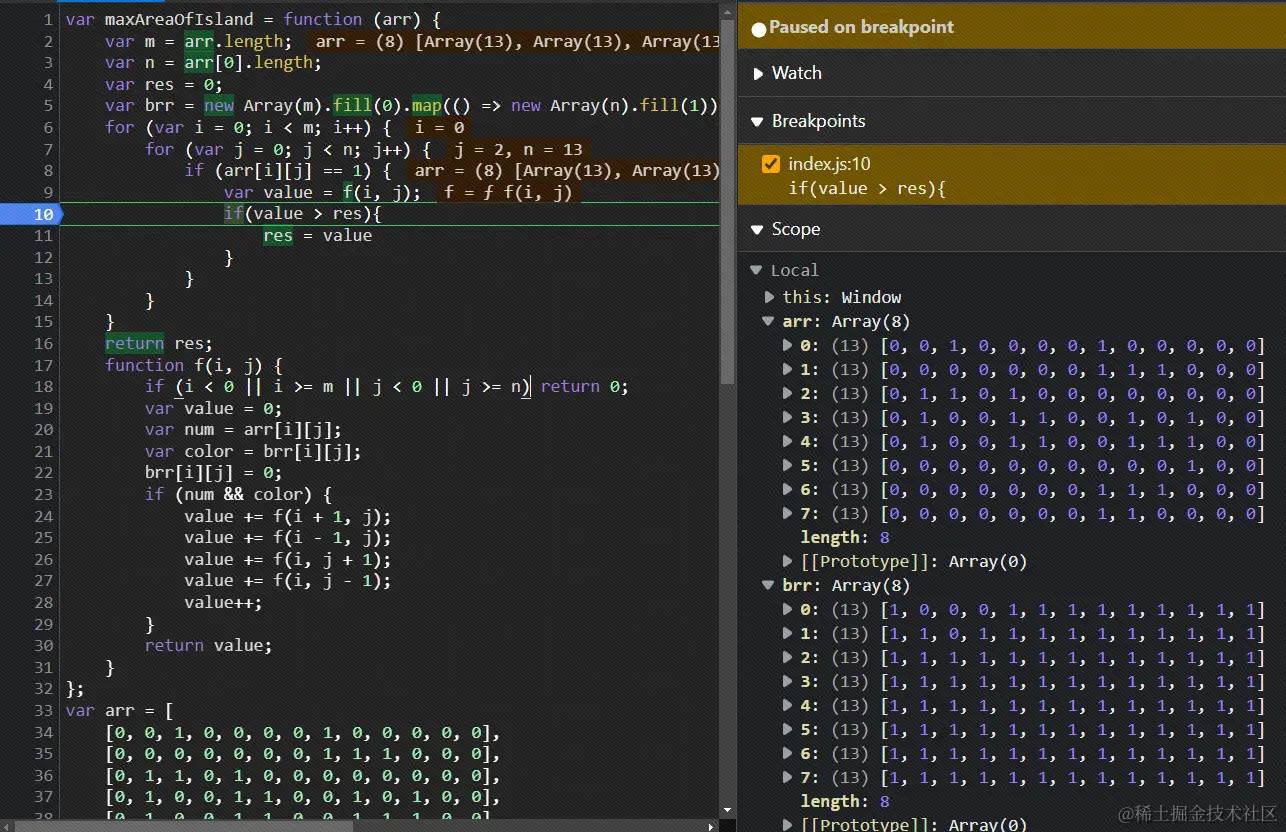Expand row 0 of the arr array
Screen dimensions: 1286x832
coord(787,345)
